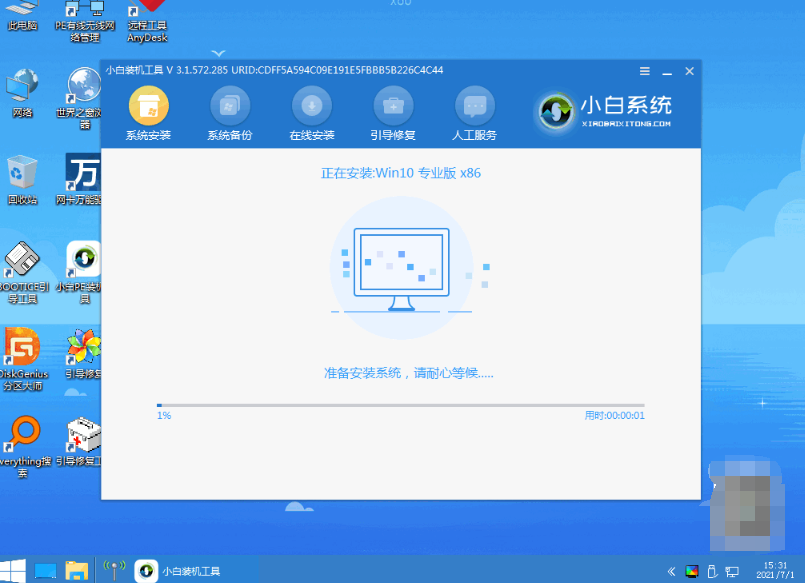Switch to 在线安装 section
809x585 pixels.
(312, 113)
